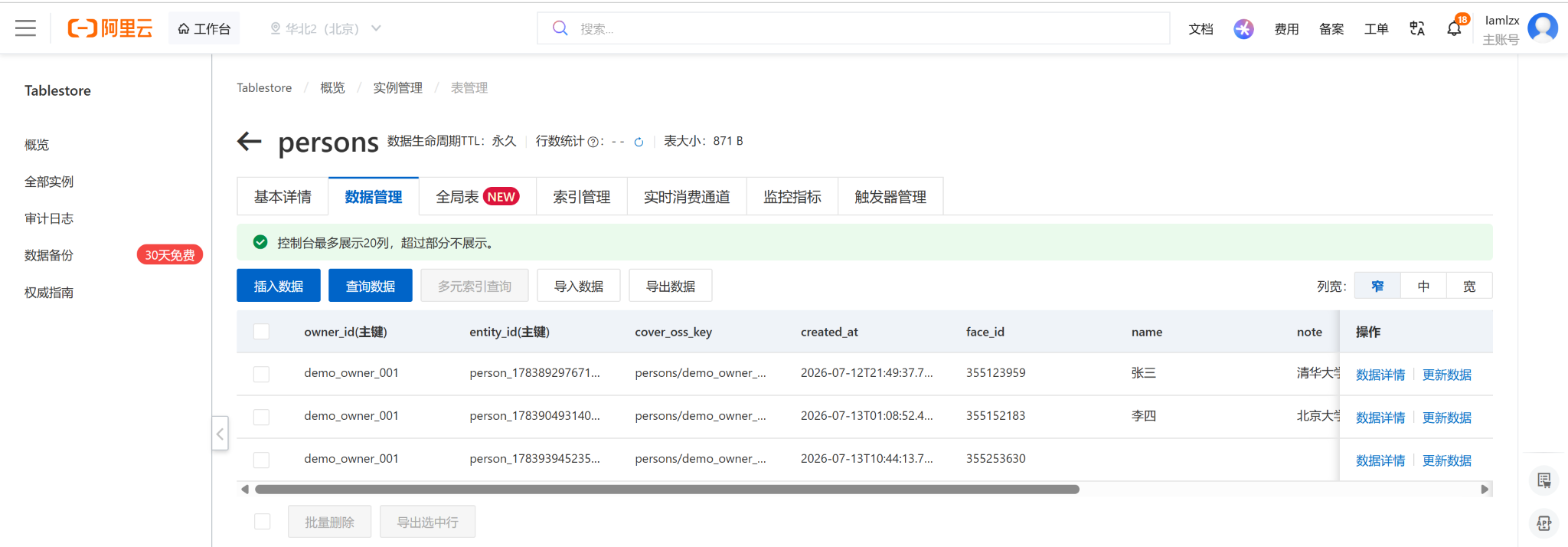This screenshot has width=1568, height=547.
Task: Collapse the left sidebar panel
Action: tap(220, 434)
